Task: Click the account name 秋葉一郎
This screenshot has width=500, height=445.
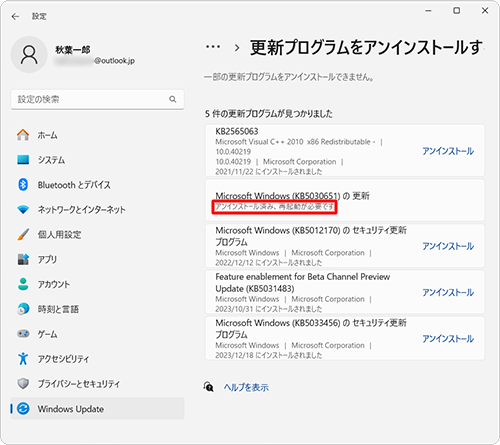Action: pos(73,50)
